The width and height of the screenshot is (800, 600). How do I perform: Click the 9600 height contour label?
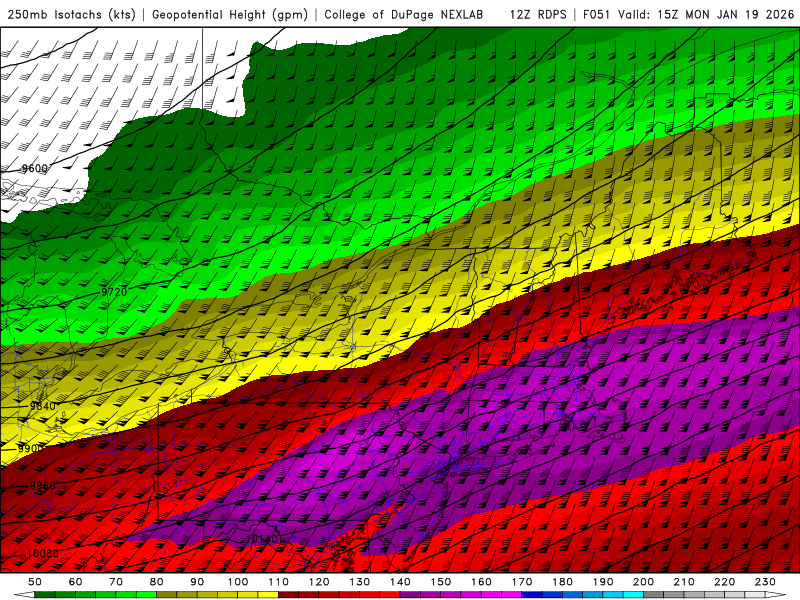pos(35,168)
